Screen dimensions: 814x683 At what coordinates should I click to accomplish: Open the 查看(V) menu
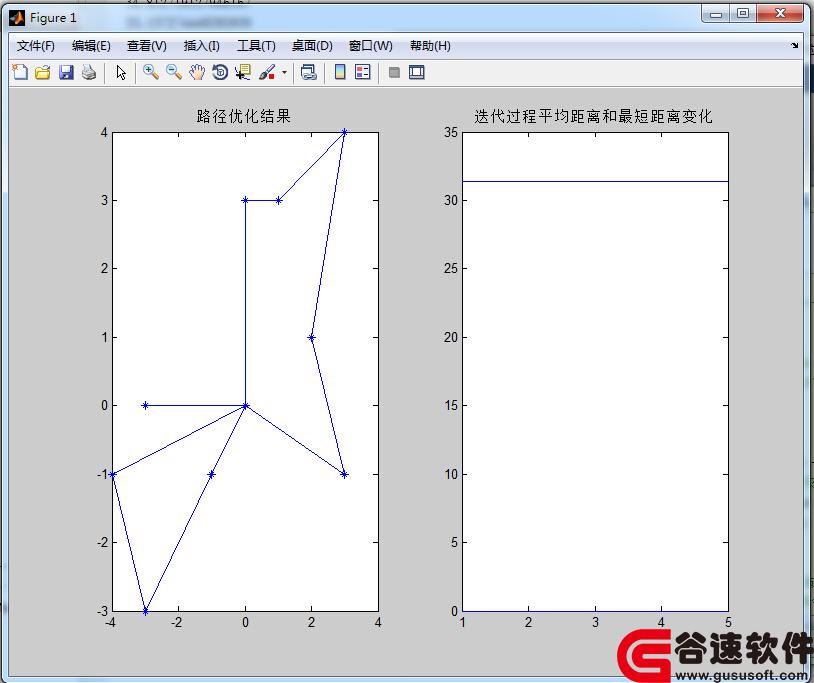[x=146, y=46]
